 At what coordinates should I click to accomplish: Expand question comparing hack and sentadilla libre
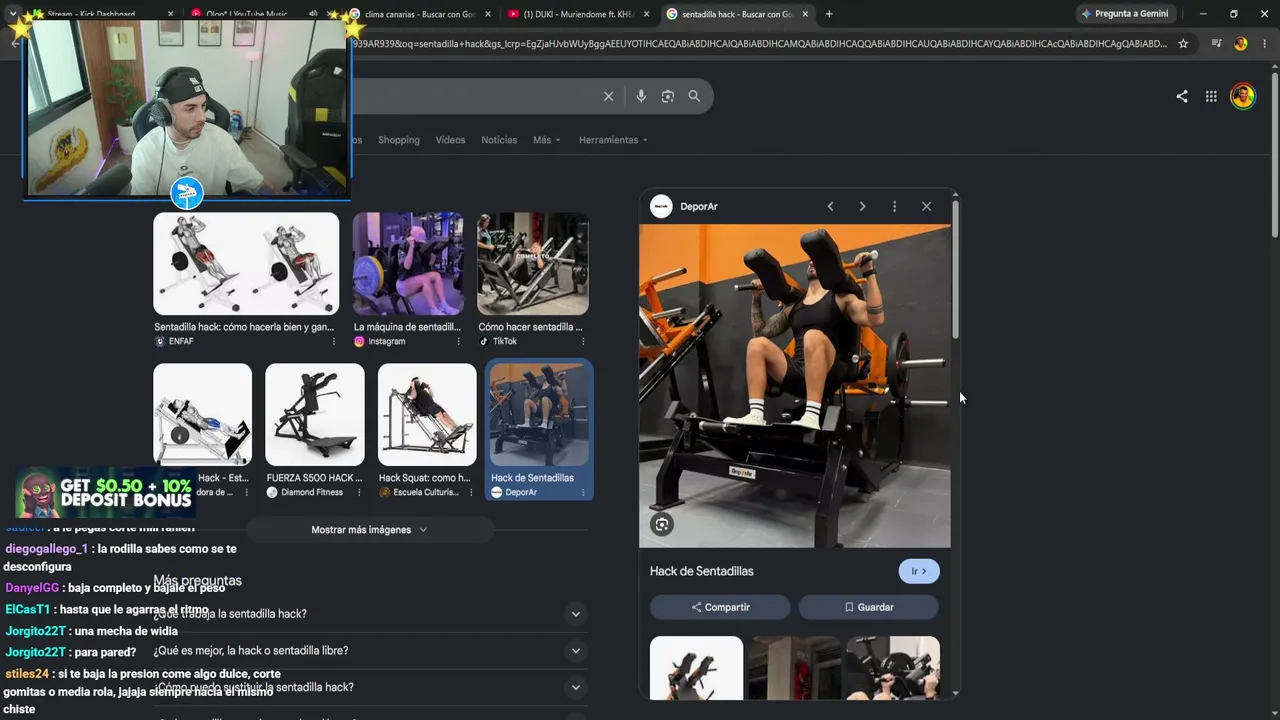pyautogui.click(x=370, y=651)
